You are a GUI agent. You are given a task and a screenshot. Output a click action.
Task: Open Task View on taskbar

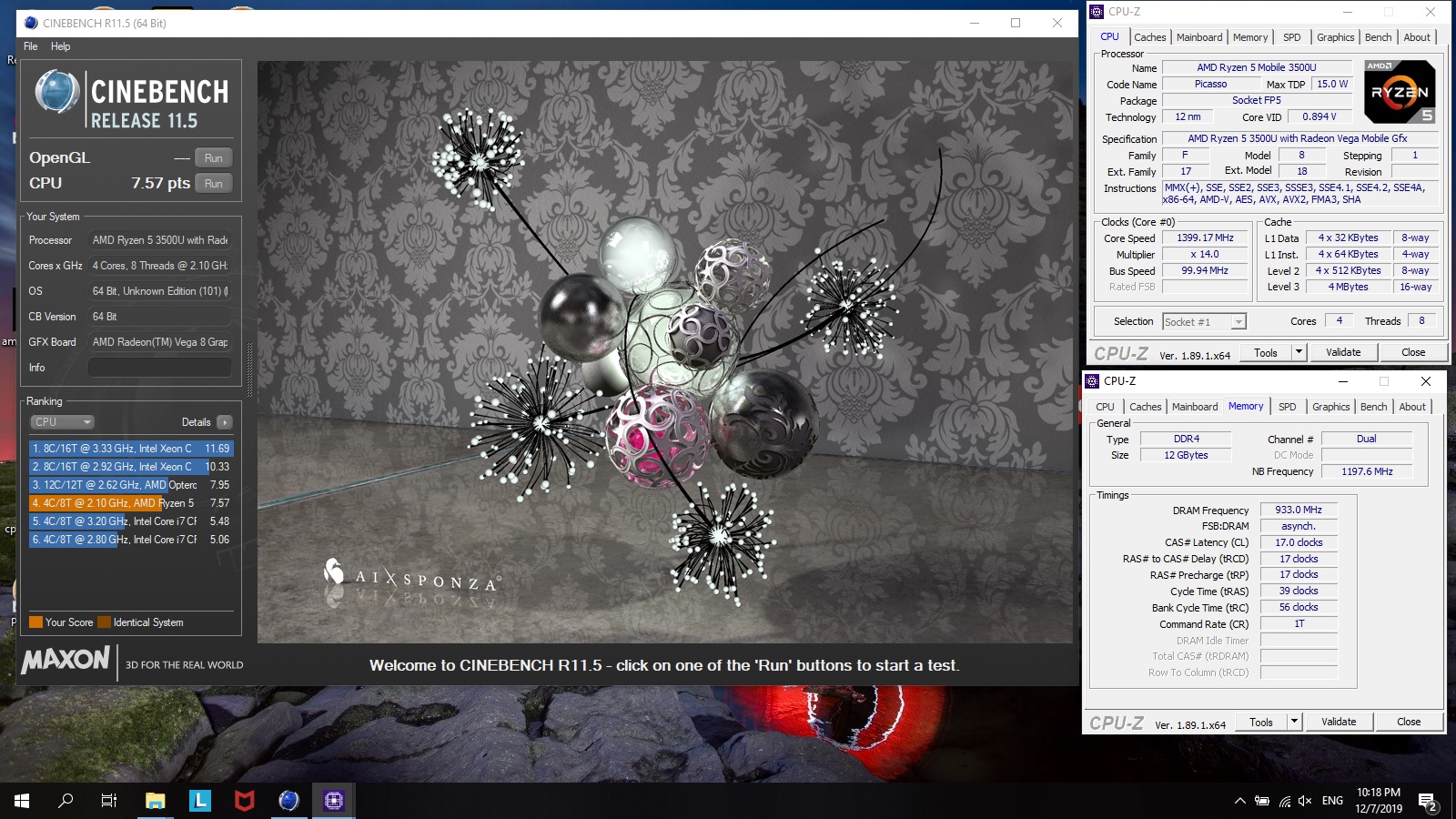click(109, 801)
